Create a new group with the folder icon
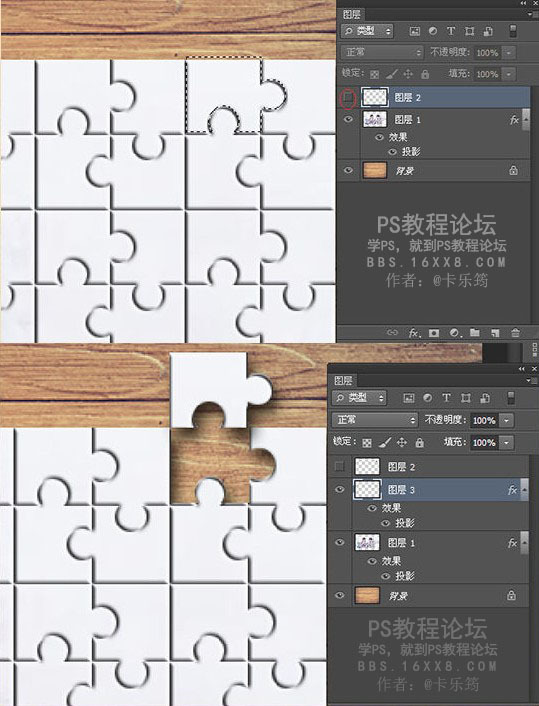539x706 pixels. point(475,333)
